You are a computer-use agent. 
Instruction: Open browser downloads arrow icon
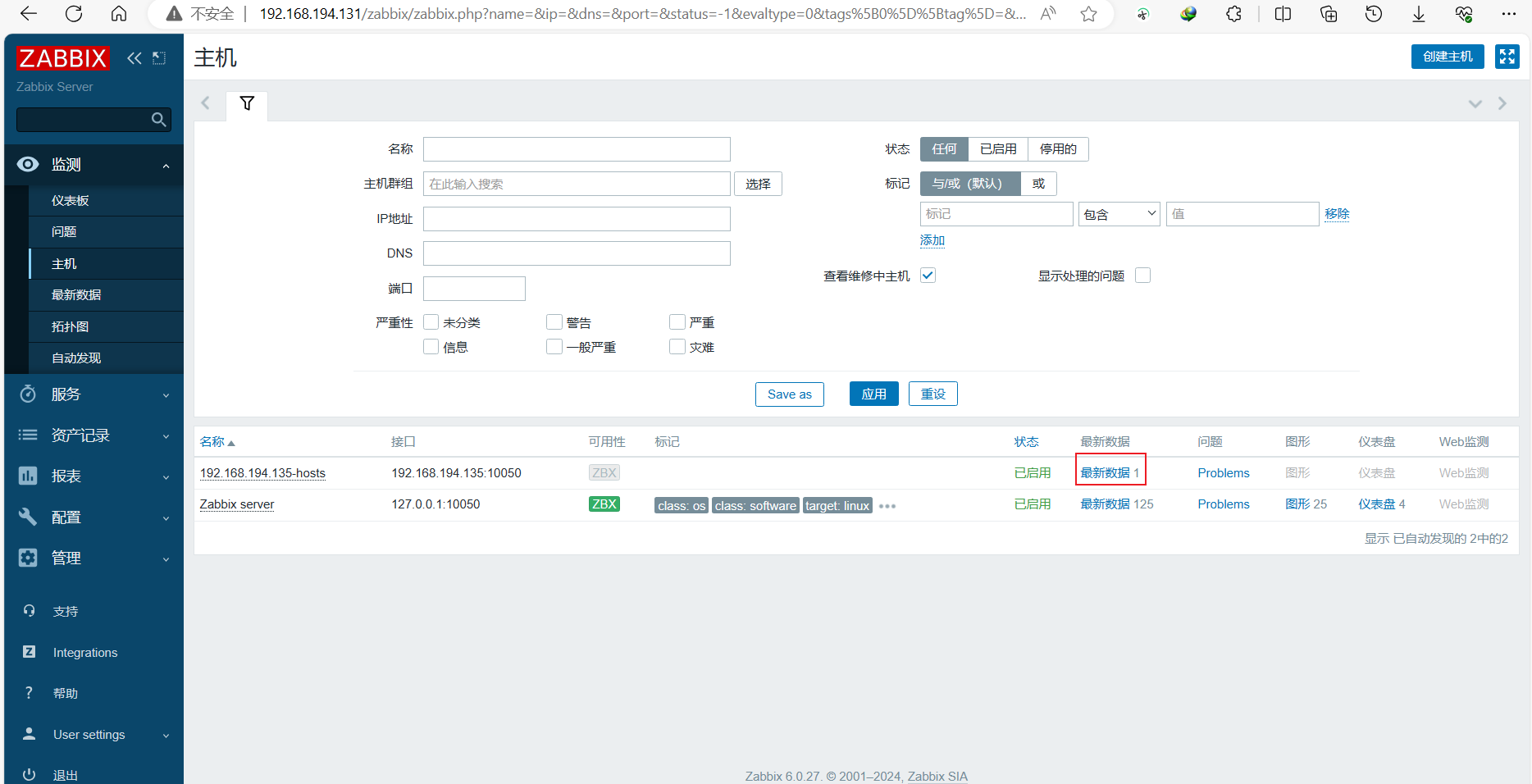[x=1419, y=14]
